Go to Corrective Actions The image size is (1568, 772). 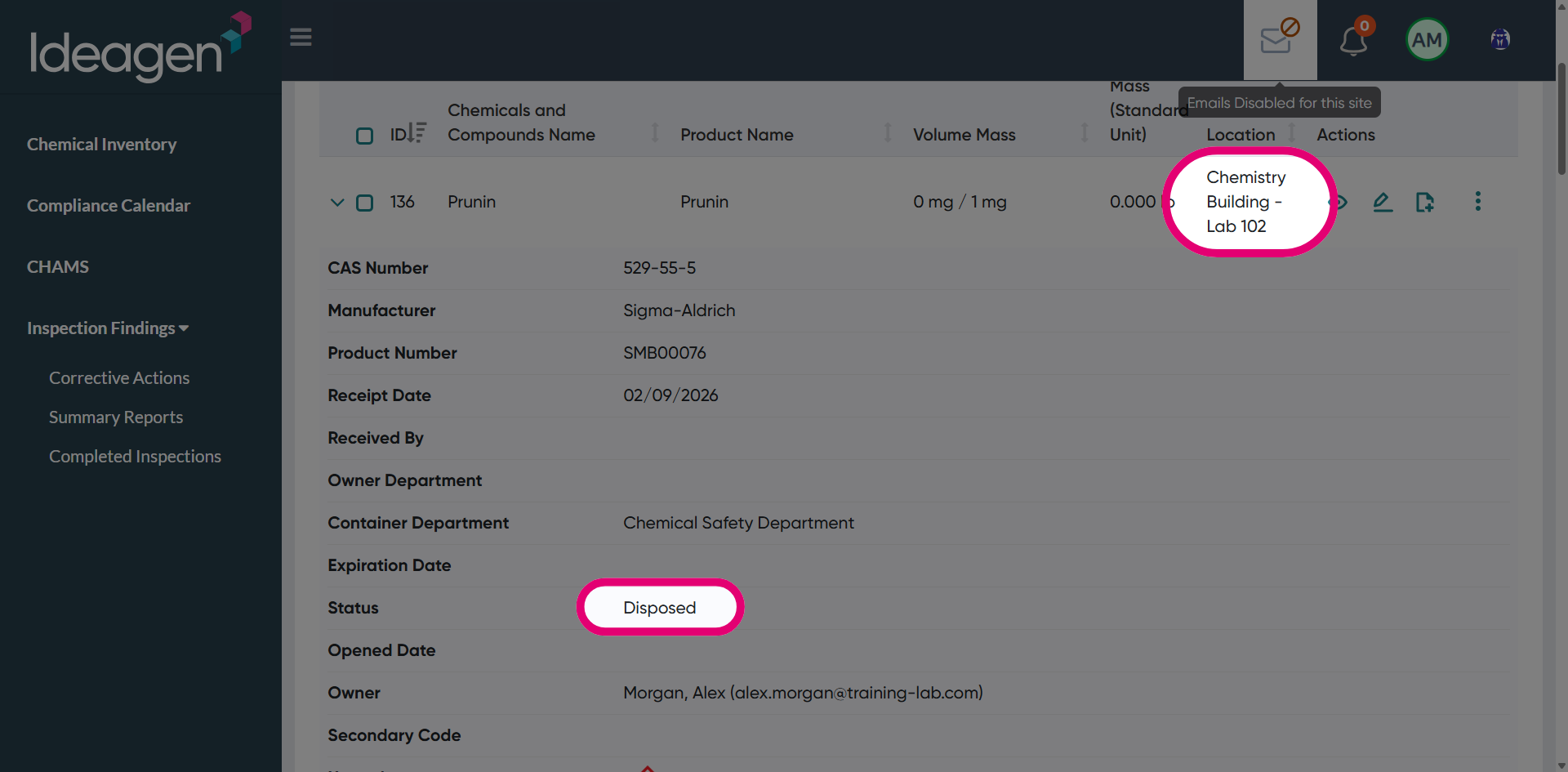(119, 378)
